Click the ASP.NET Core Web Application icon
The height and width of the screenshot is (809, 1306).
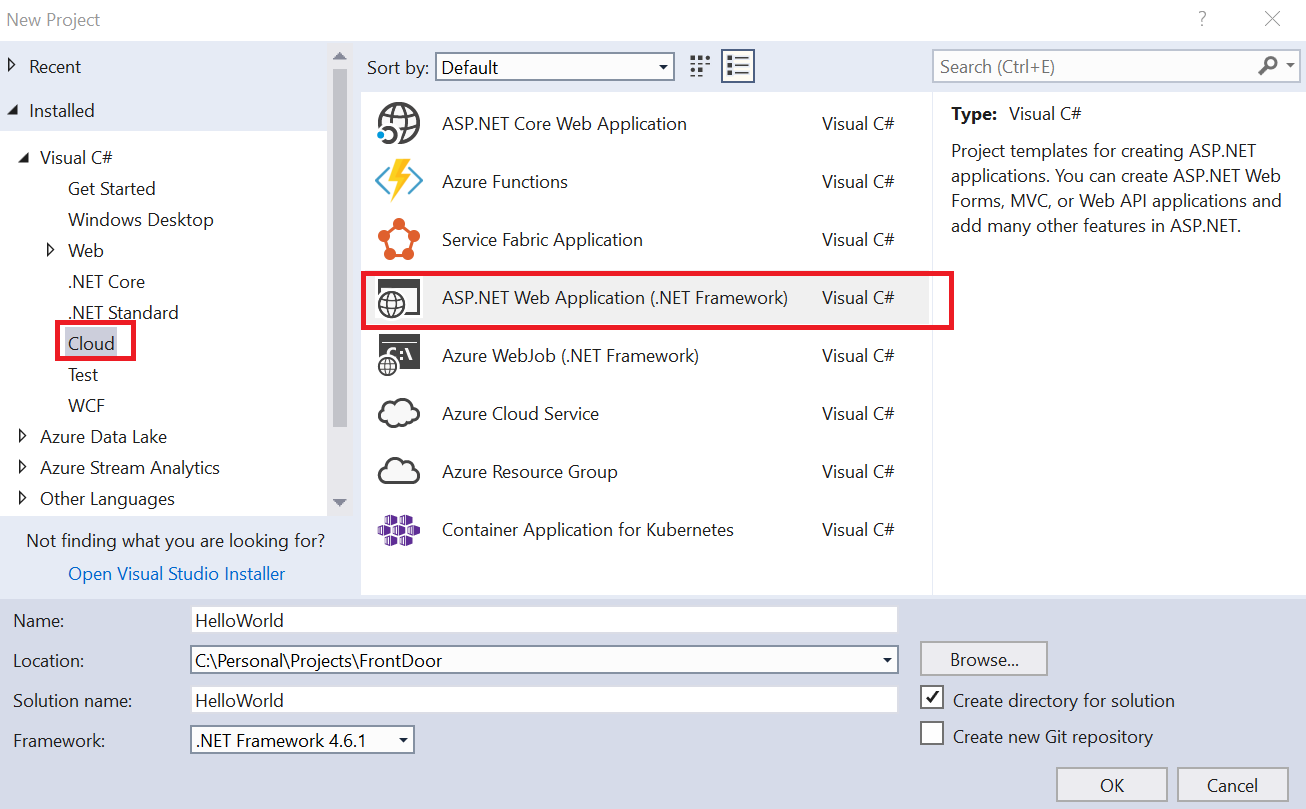pos(398,124)
